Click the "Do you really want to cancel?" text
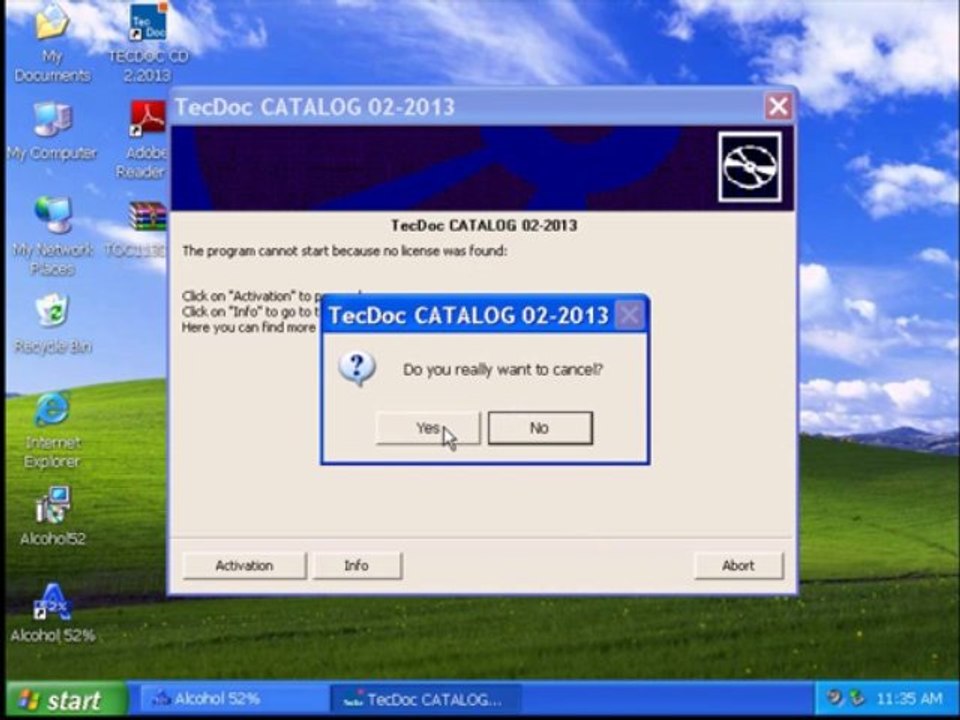The height and width of the screenshot is (720, 960). click(x=503, y=370)
